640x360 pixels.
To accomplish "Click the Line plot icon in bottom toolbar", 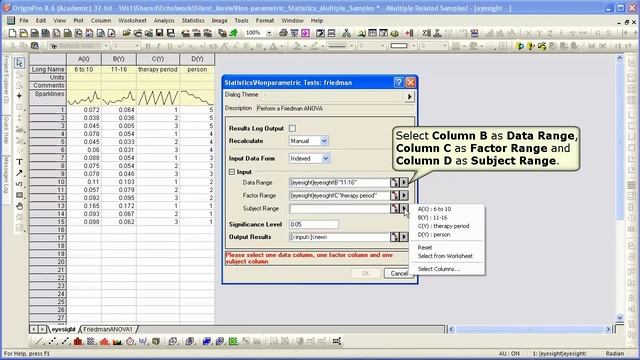I will (x=39, y=341).
